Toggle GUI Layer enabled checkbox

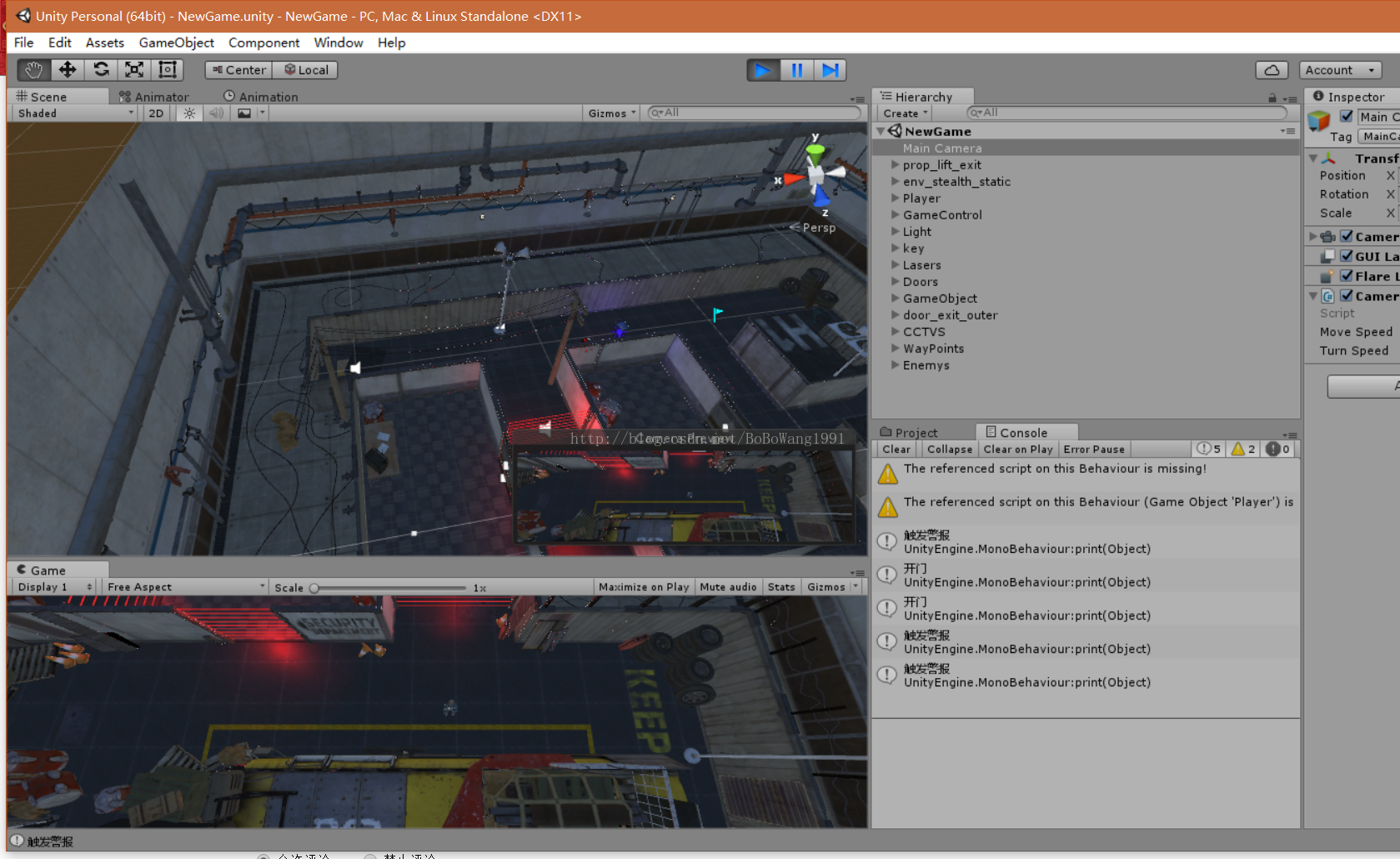point(1347,256)
